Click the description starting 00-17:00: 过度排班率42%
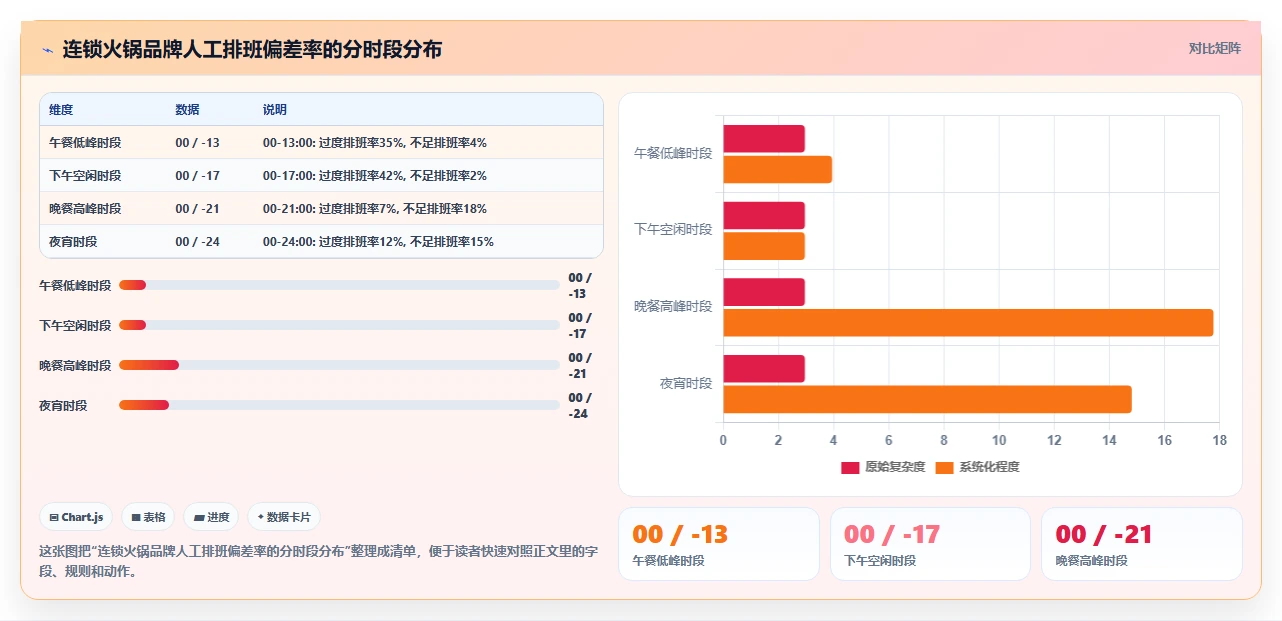The height and width of the screenshot is (621, 1282). point(375,176)
